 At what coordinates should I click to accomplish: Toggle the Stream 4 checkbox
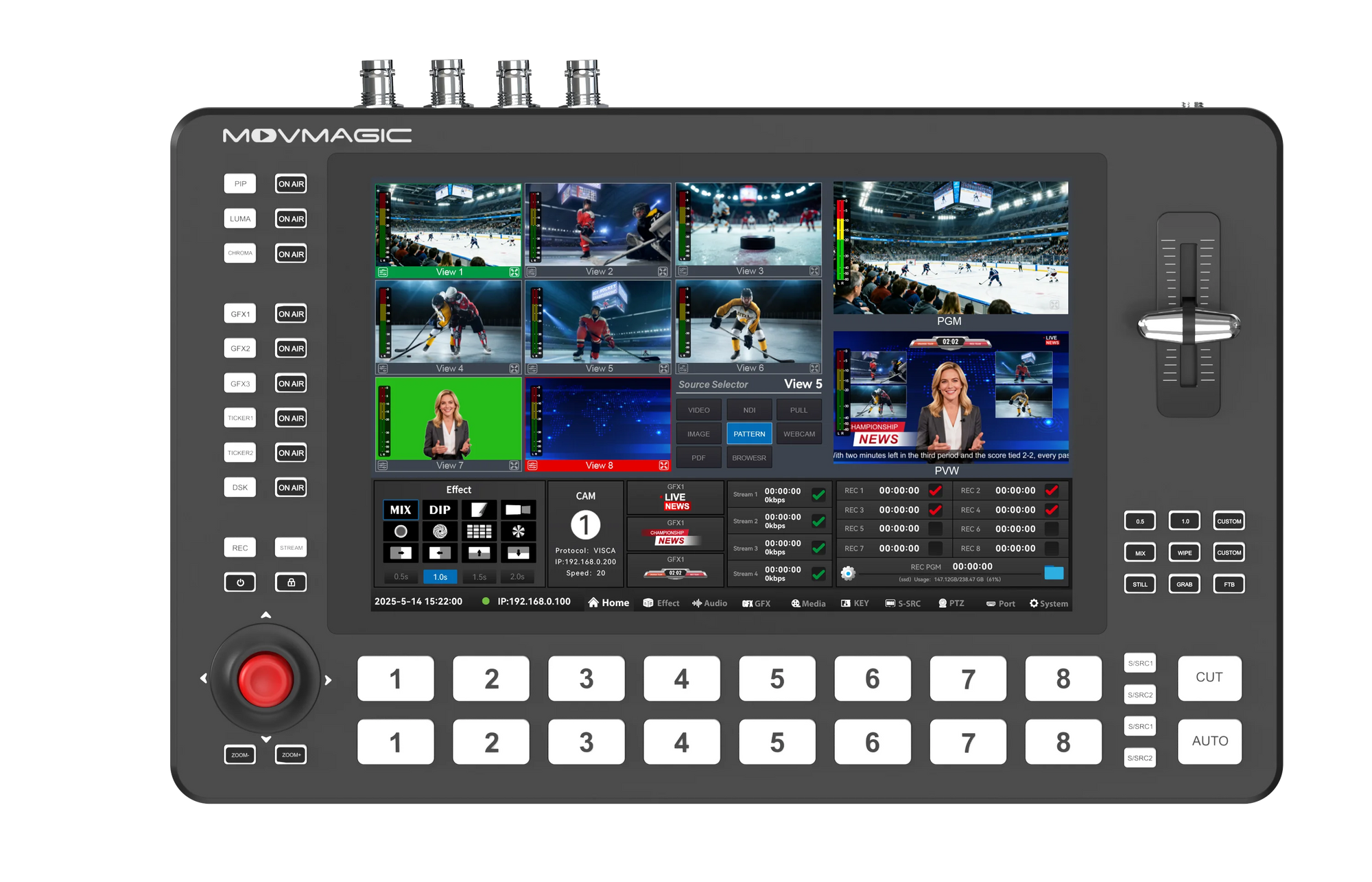(x=818, y=574)
